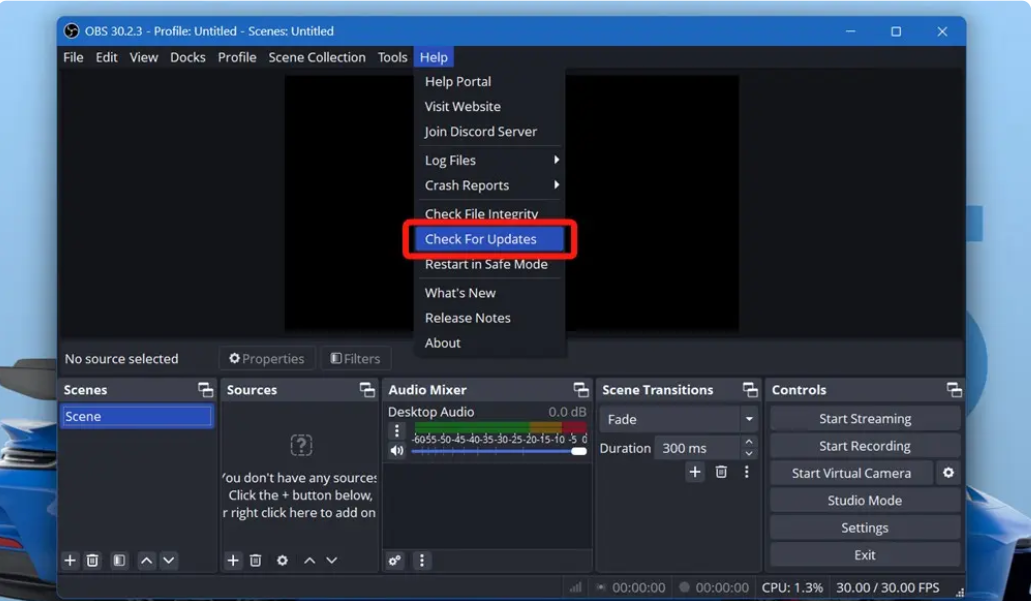Add a transition with the Scene Transitions plus
Screen dimensions: 1031x601
[695, 471]
